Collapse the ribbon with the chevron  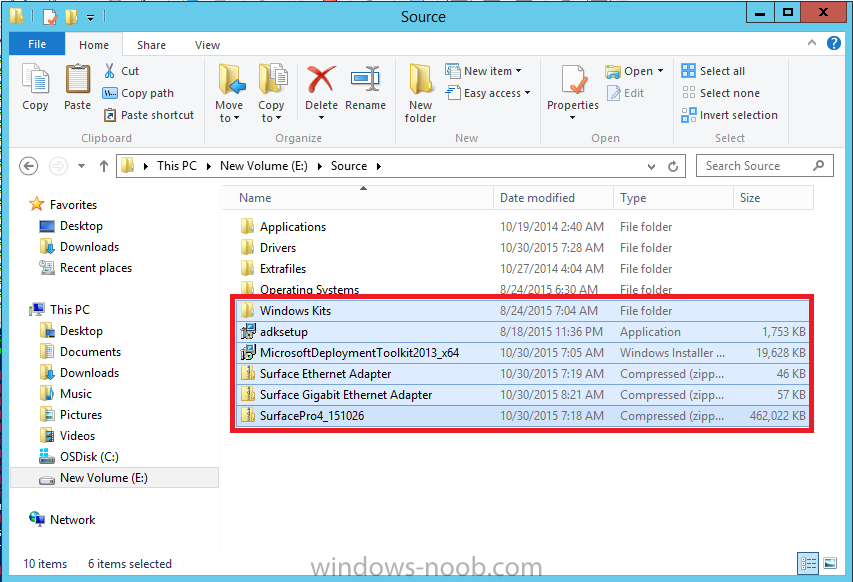coord(812,42)
